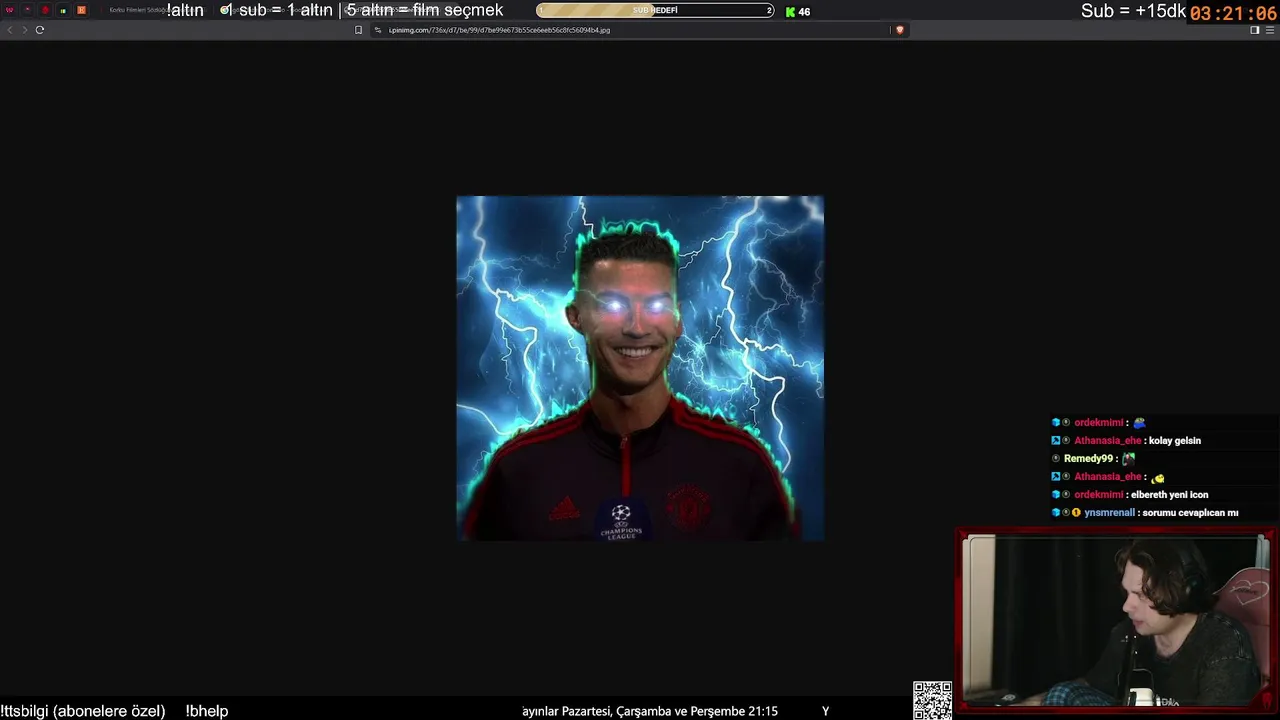
Task: Click chat username ynsmrenall
Action: [1109, 513]
